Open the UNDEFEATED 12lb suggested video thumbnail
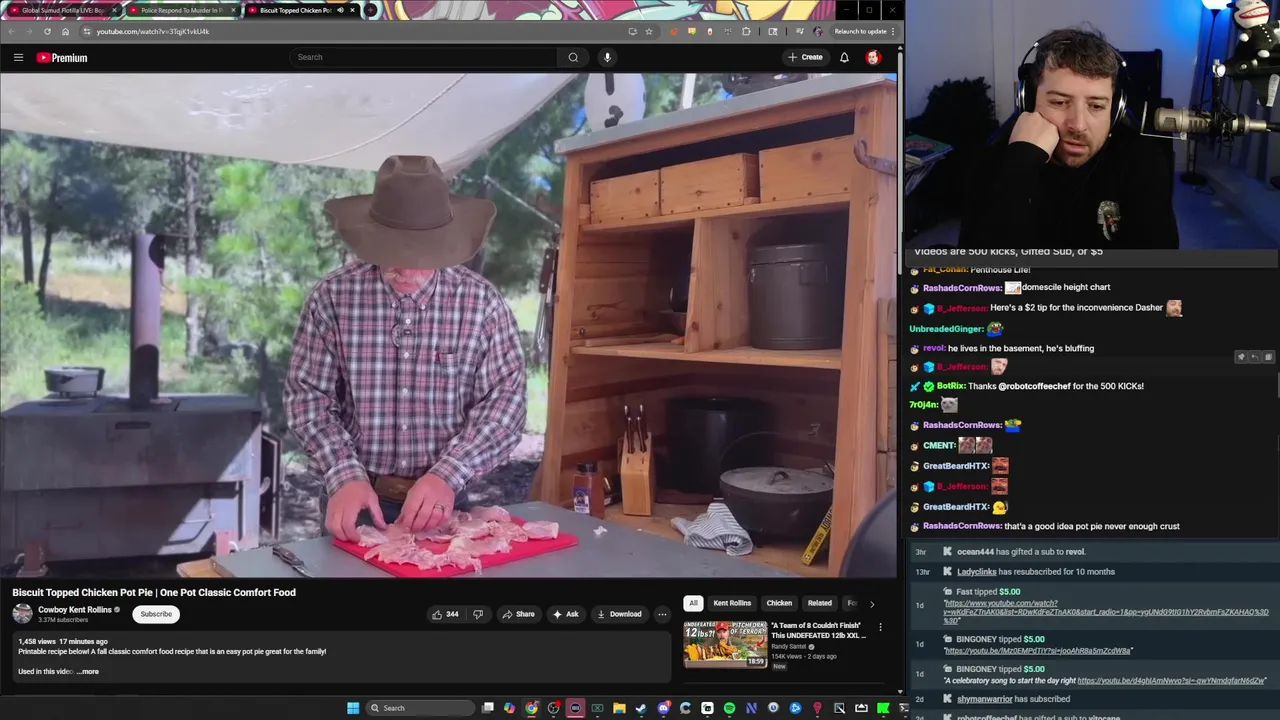 pyautogui.click(x=725, y=644)
